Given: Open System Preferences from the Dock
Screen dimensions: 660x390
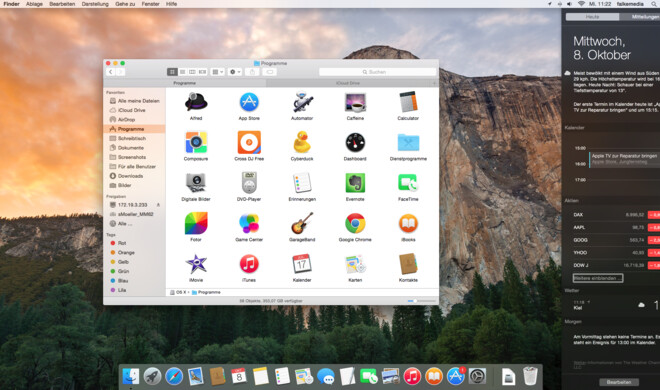Looking at the screenshot, I should tap(477, 376).
